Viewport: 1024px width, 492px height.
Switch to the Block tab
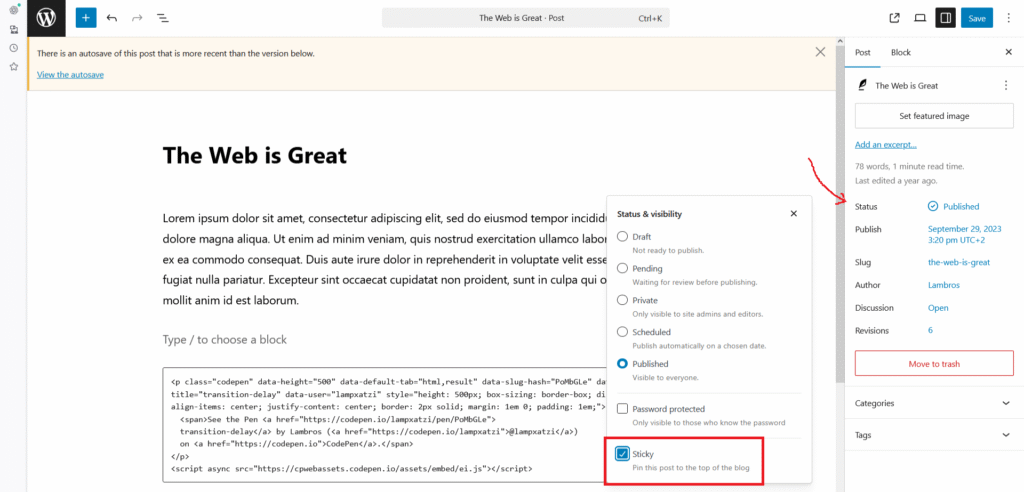900,52
